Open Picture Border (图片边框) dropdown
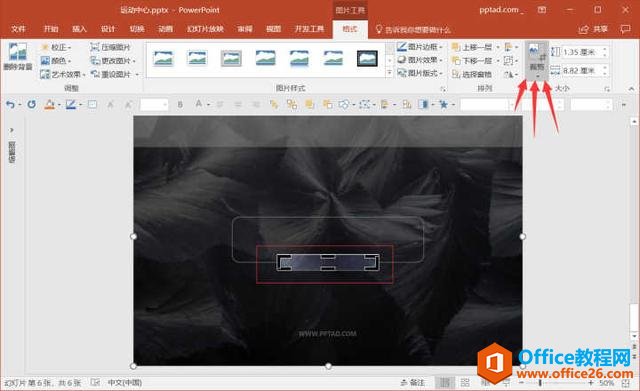 420,47
